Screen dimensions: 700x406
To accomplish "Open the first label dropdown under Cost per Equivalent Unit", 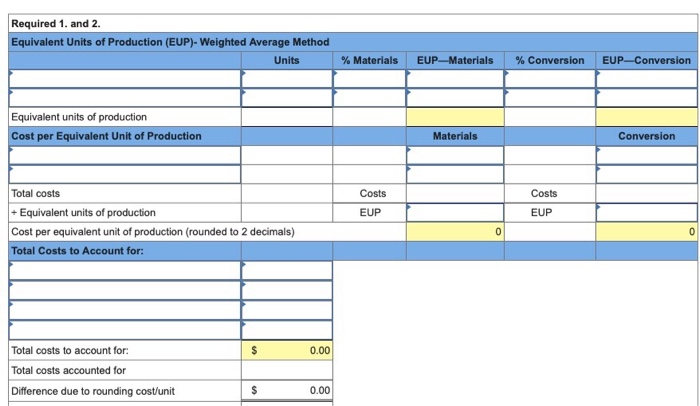I will coord(125,155).
